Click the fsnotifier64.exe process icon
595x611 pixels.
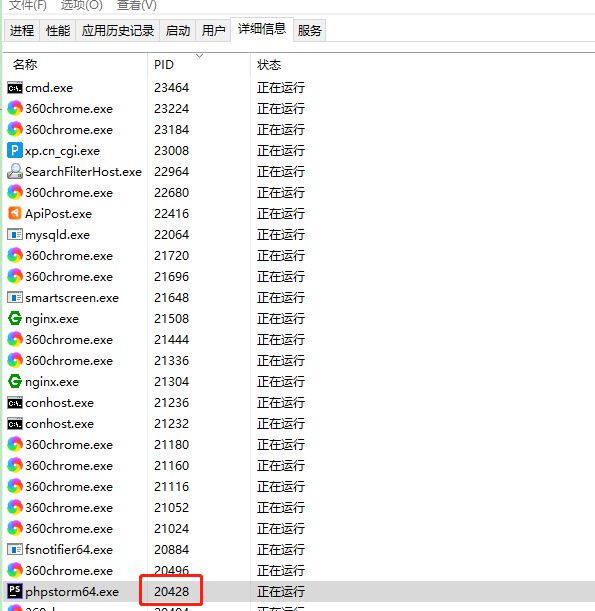[x=15, y=549]
